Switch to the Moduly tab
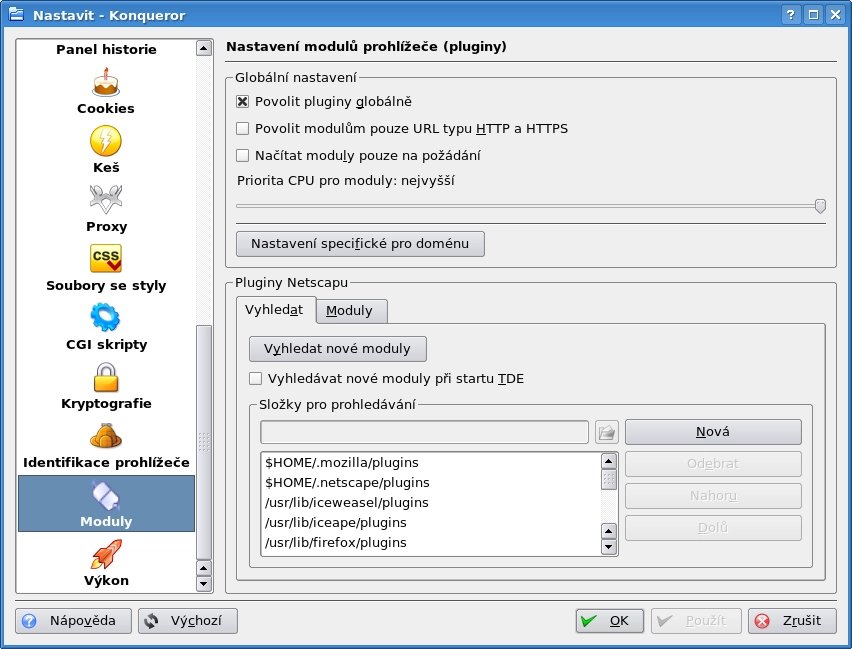The height and width of the screenshot is (649, 852). point(351,311)
